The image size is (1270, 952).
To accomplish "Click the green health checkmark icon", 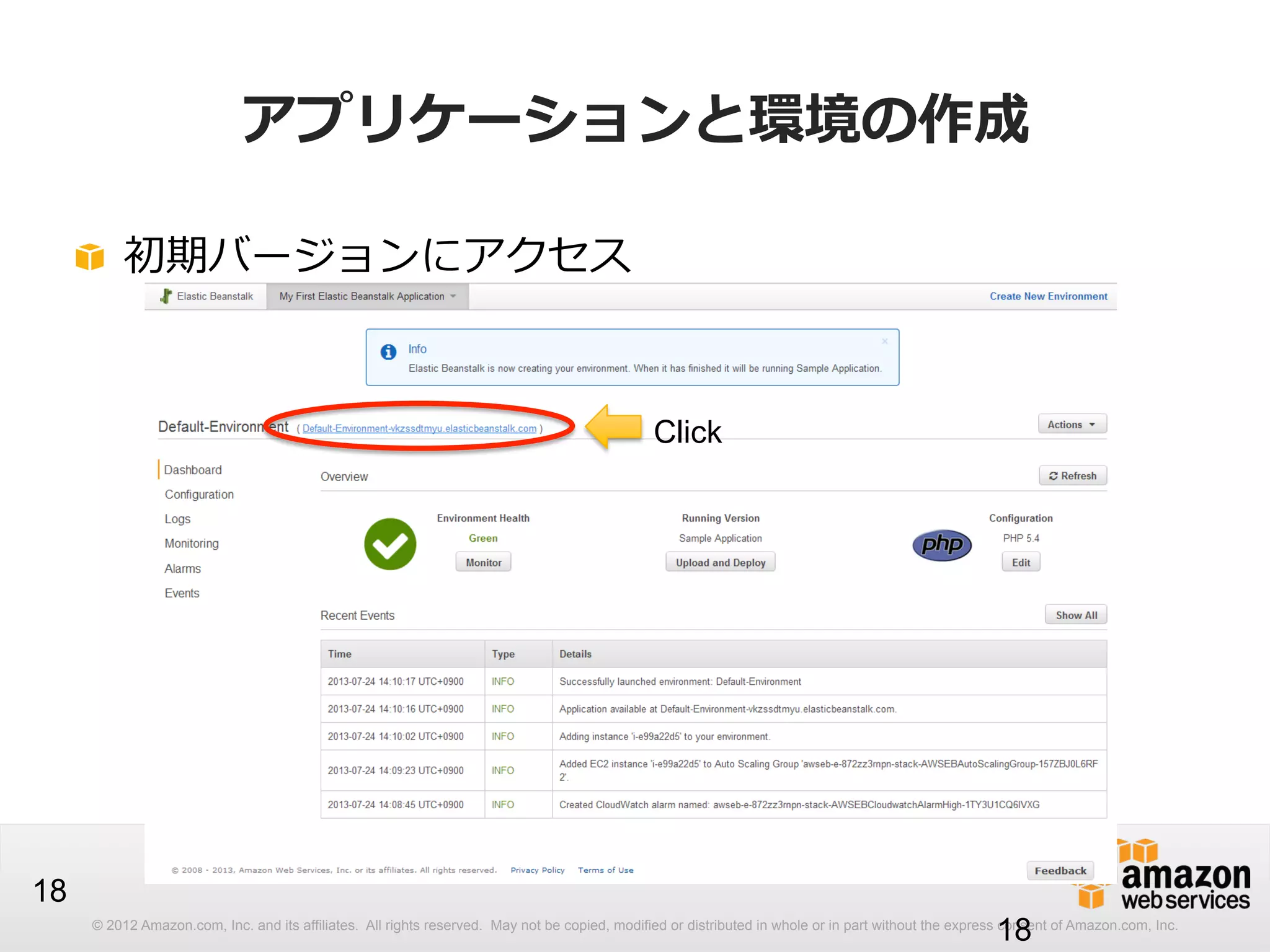I will pyautogui.click(x=390, y=544).
